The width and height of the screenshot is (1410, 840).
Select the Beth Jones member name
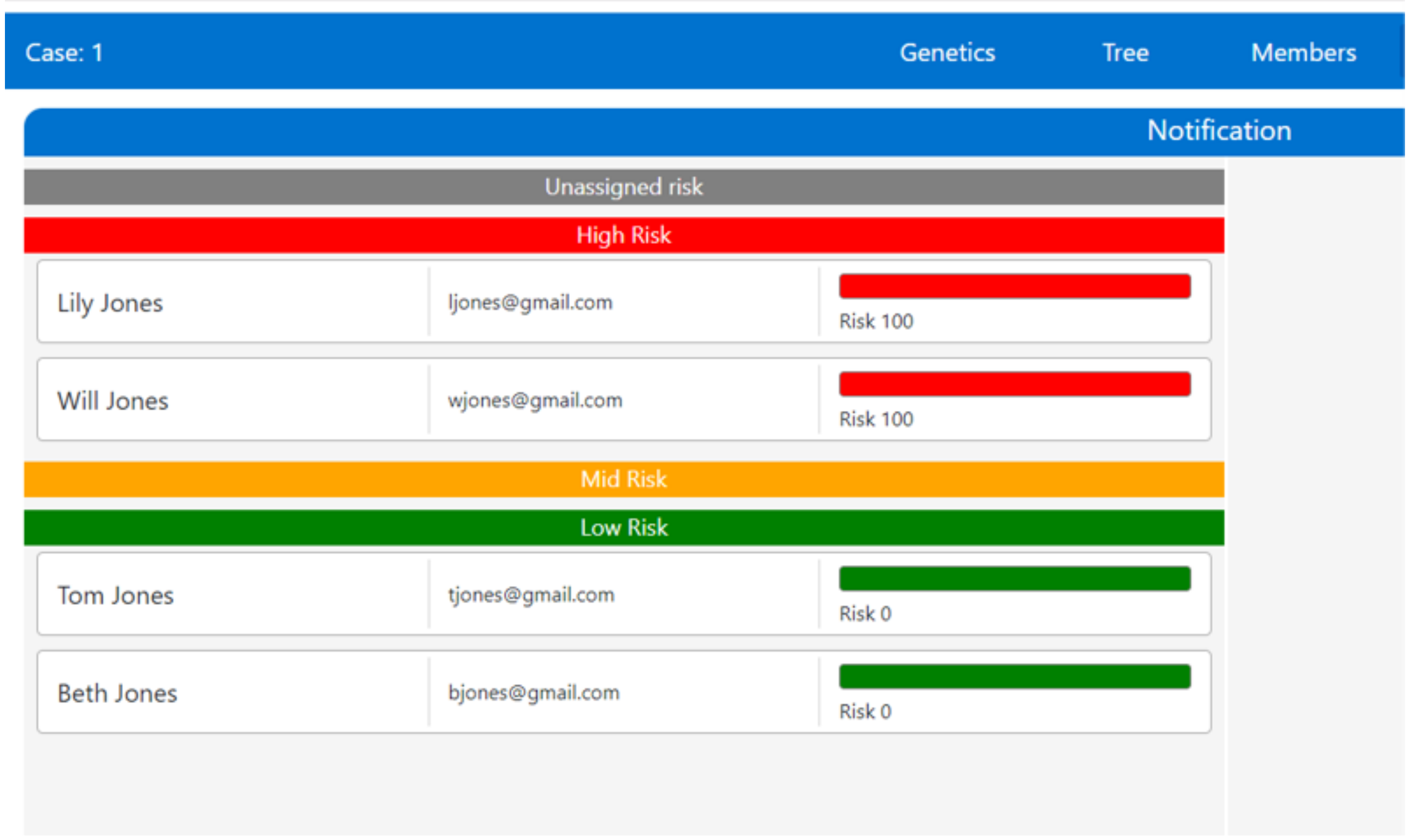point(117,693)
